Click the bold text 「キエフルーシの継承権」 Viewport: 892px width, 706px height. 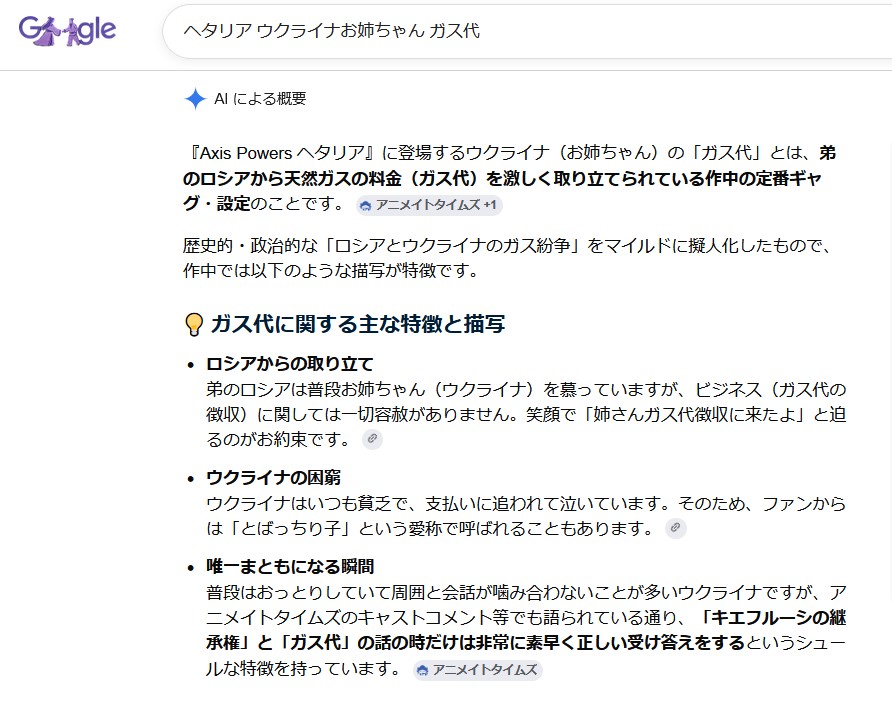[x=526, y=630]
